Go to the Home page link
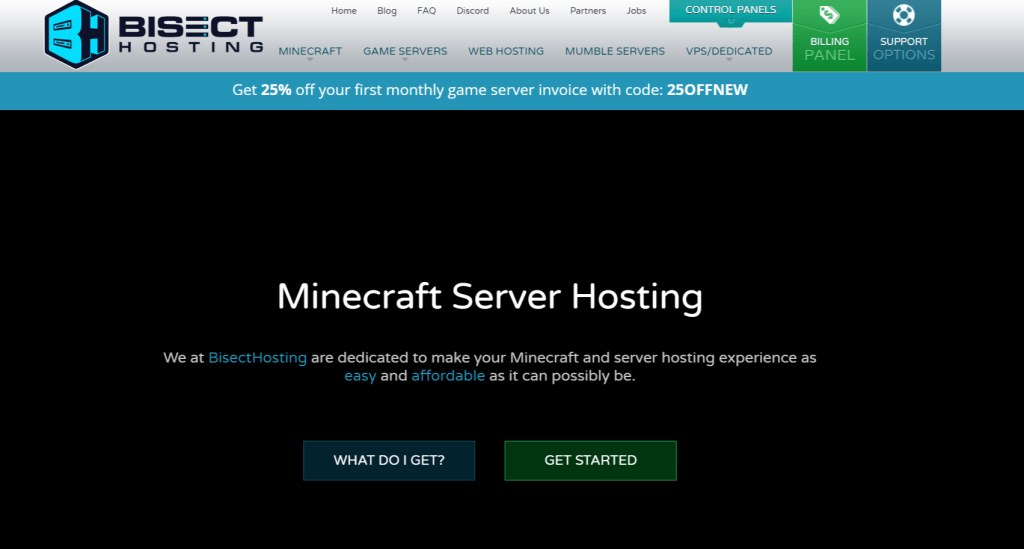Screen dimensions: 1024x549 point(344,10)
